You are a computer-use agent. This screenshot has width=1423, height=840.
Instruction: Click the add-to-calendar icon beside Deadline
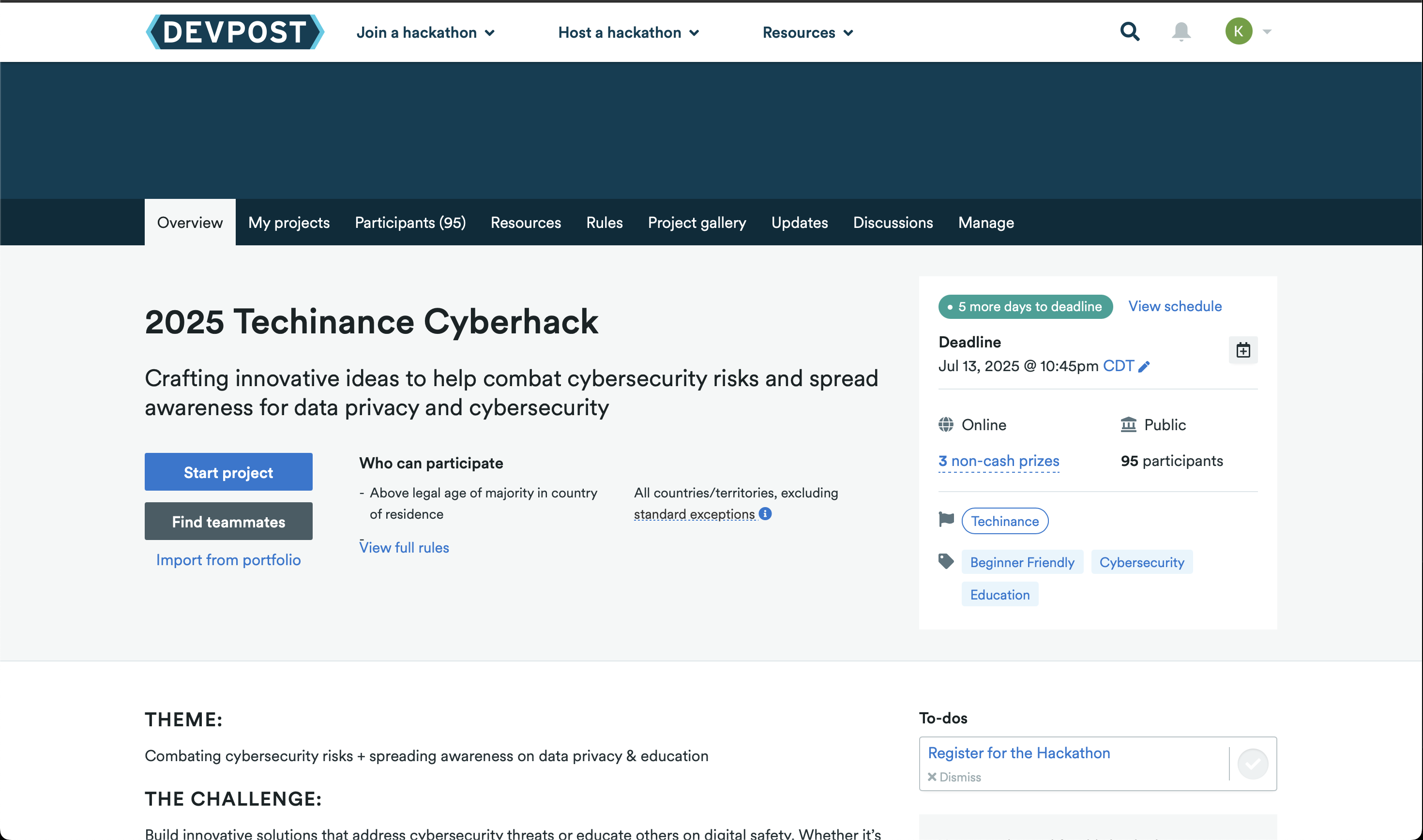1243,350
